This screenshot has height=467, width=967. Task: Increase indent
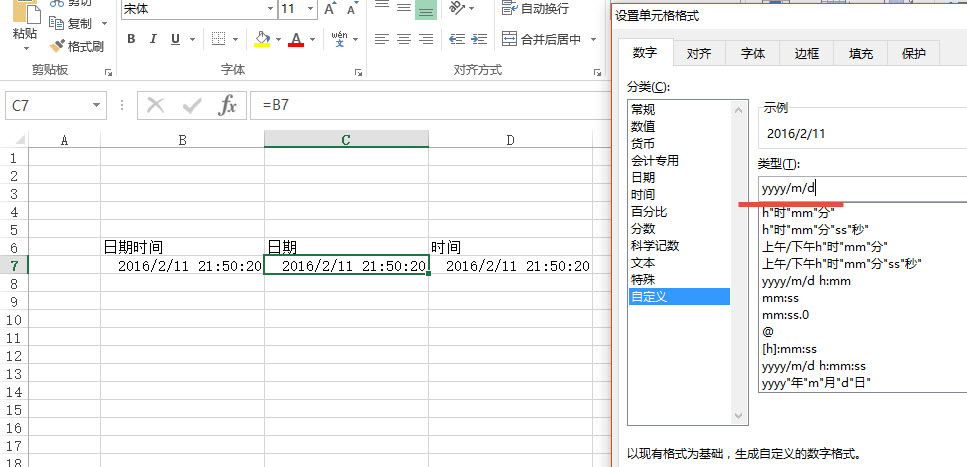pyautogui.click(x=479, y=39)
